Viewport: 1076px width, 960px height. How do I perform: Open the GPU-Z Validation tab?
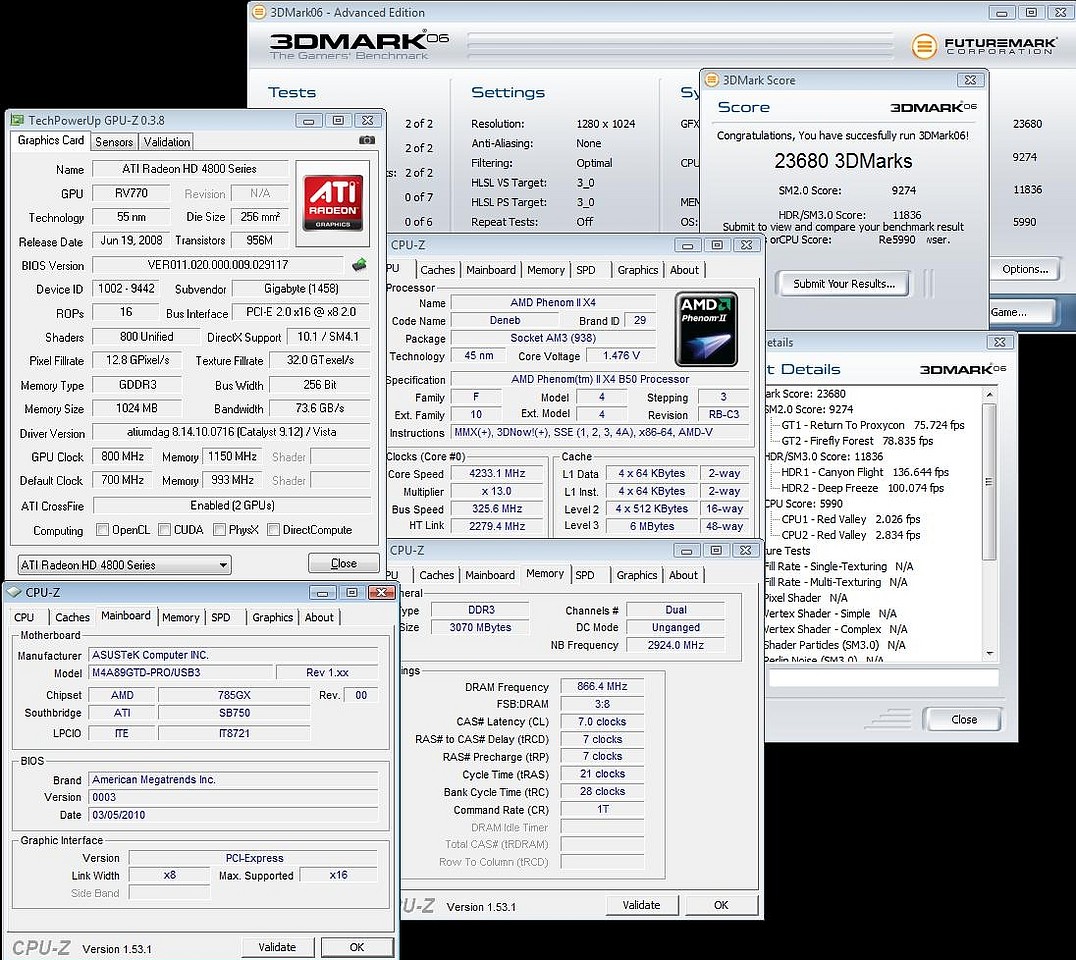pyautogui.click(x=166, y=142)
